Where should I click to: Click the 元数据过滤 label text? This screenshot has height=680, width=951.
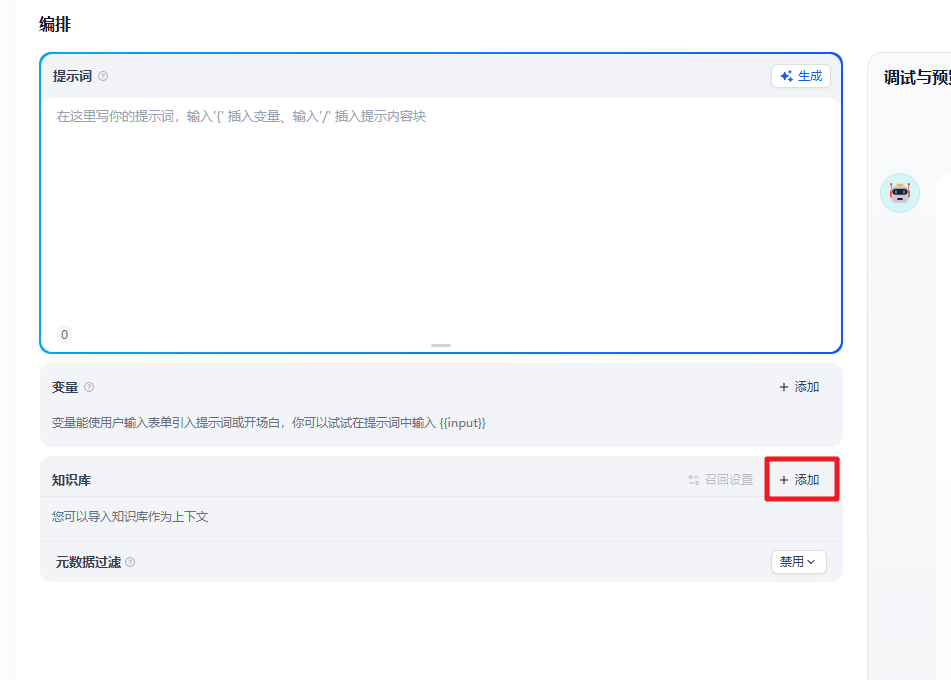(88, 562)
